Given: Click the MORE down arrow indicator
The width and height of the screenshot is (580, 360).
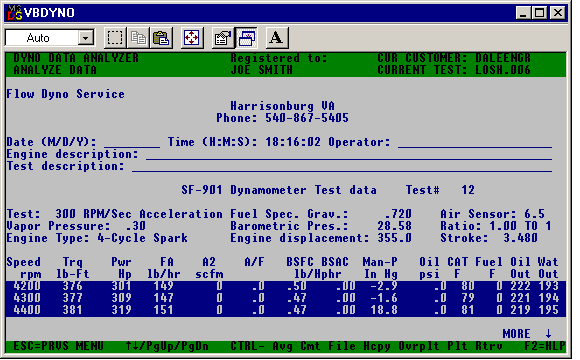Looking at the screenshot, I should (x=549, y=334).
